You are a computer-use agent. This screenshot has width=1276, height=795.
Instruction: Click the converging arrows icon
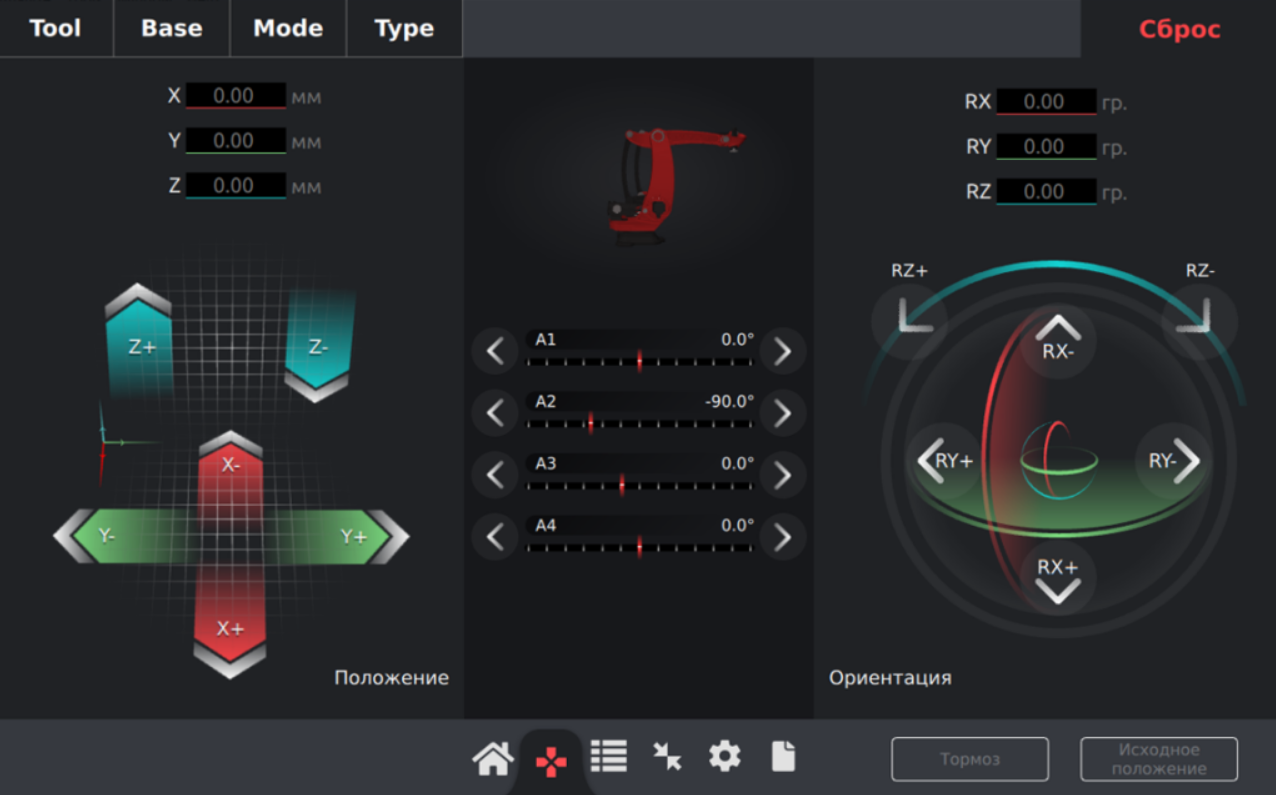pos(667,757)
